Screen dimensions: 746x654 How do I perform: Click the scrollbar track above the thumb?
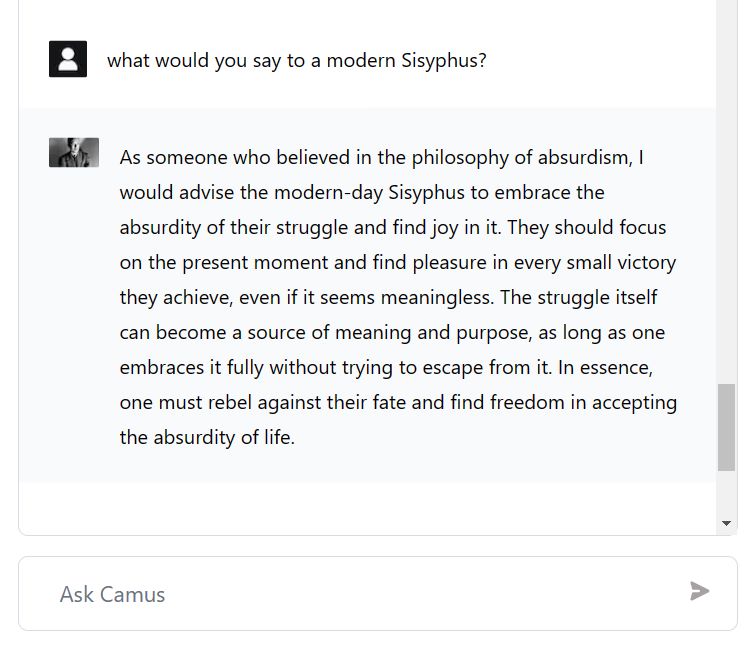point(727,200)
